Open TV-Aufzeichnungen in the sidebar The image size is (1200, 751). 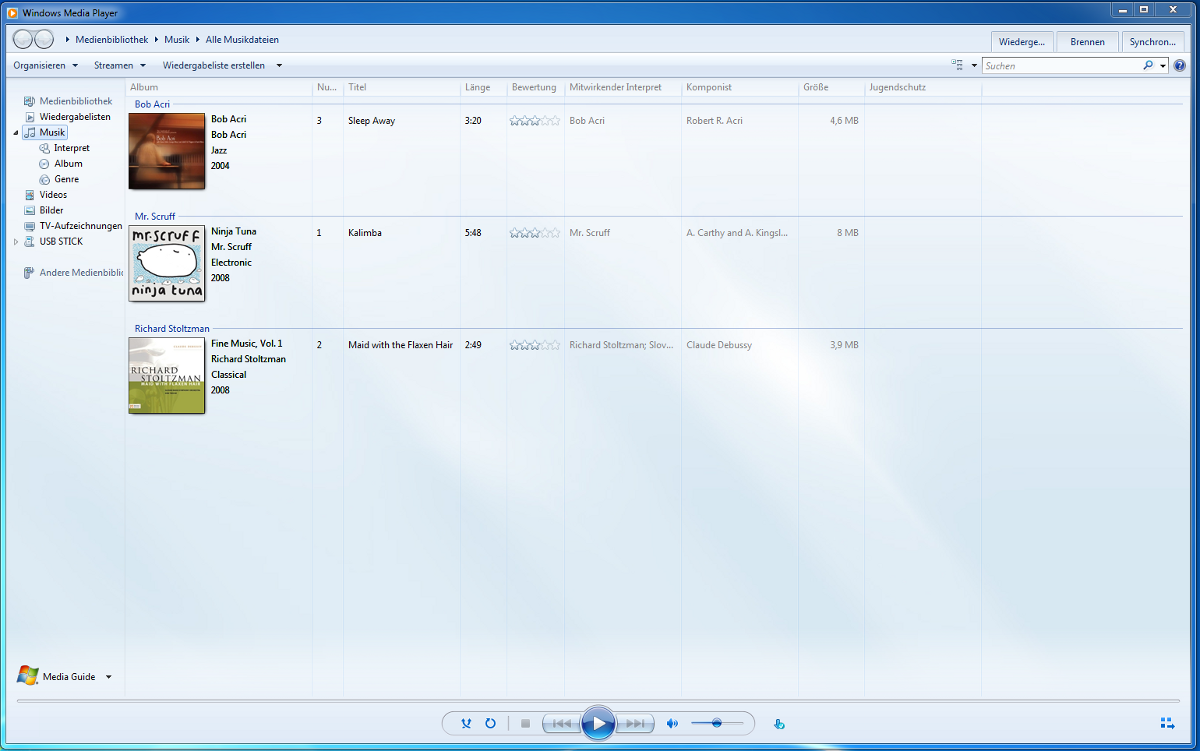pos(80,226)
